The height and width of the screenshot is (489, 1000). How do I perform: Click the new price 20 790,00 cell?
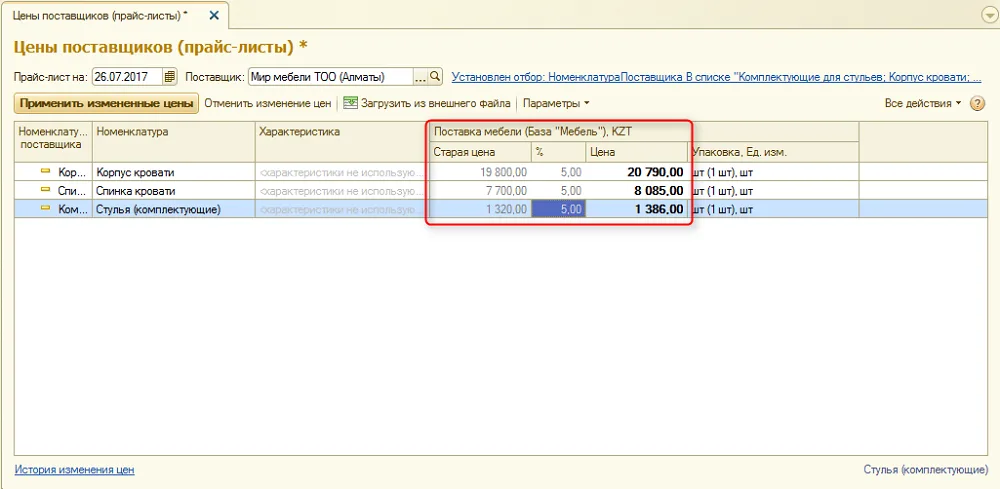(x=636, y=172)
